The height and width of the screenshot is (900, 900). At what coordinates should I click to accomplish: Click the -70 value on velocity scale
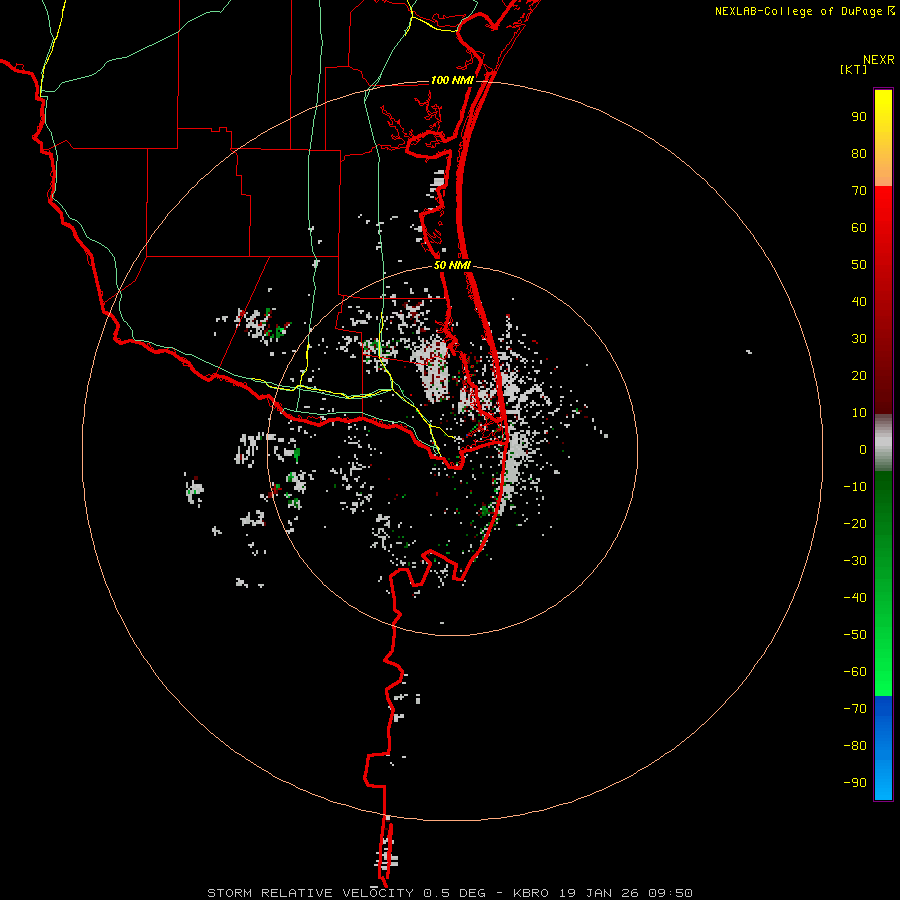pyautogui.click(x=855, y=709)
